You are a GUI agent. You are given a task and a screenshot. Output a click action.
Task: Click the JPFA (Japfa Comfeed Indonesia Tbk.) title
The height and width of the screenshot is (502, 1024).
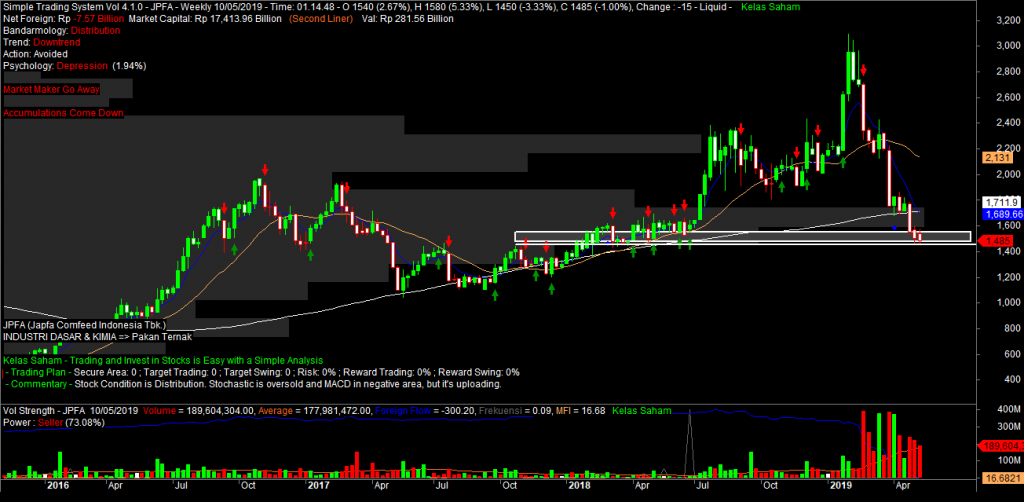click(84, 325)
